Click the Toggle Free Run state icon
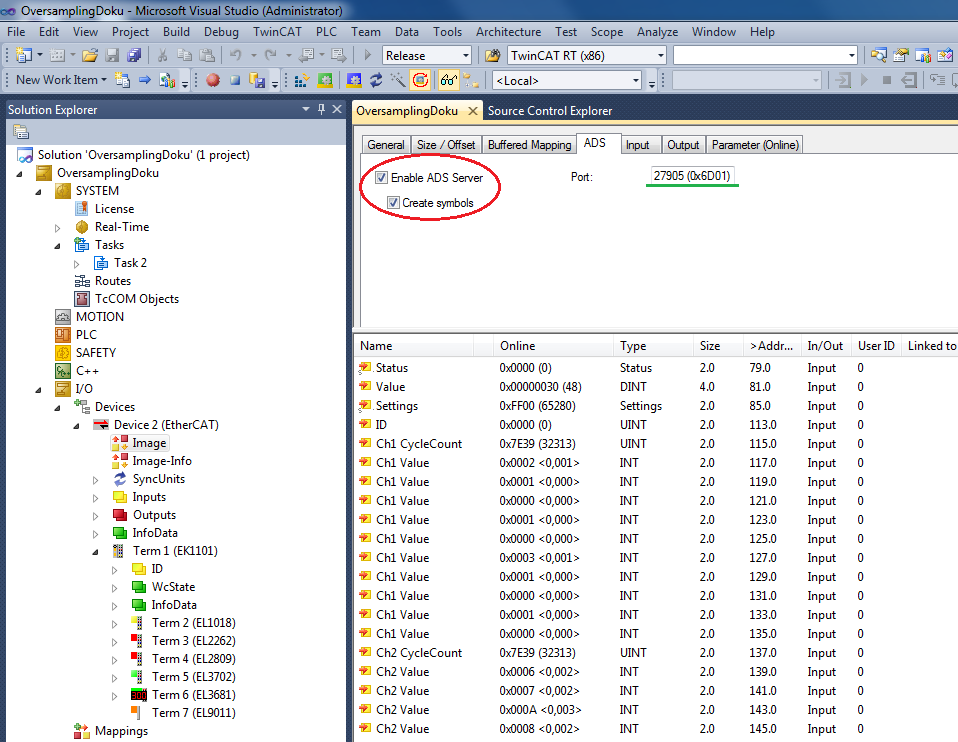 [x=421, y=80]
